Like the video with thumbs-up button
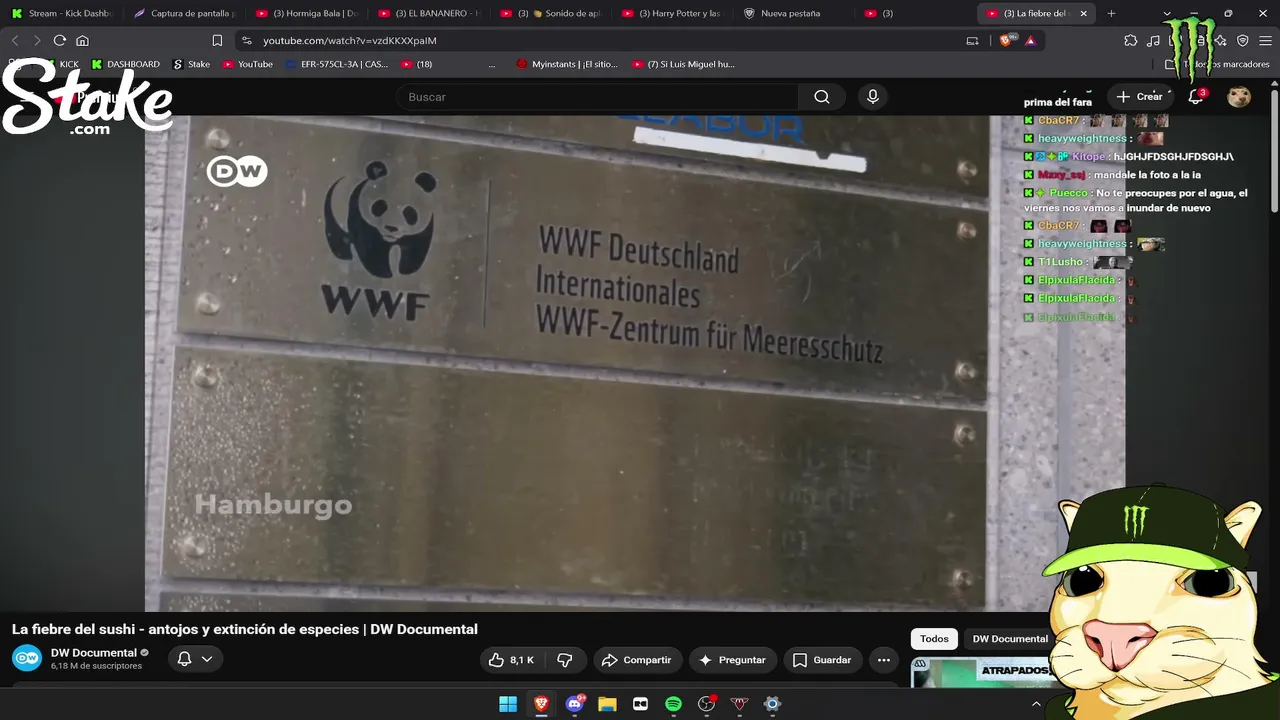 click(511, 660)
